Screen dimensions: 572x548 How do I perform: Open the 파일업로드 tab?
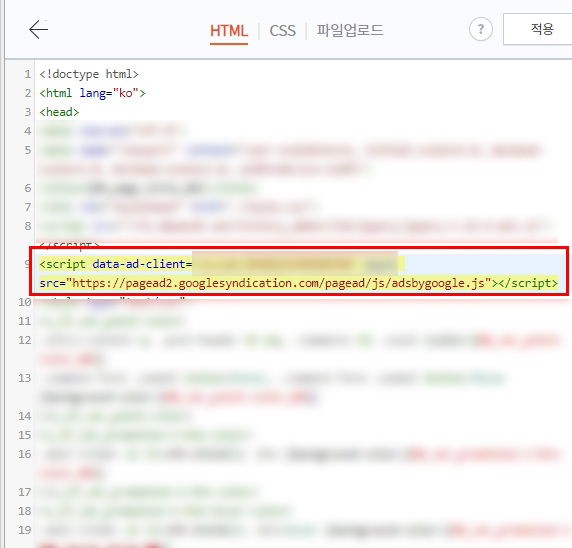(x=349, y=30)
